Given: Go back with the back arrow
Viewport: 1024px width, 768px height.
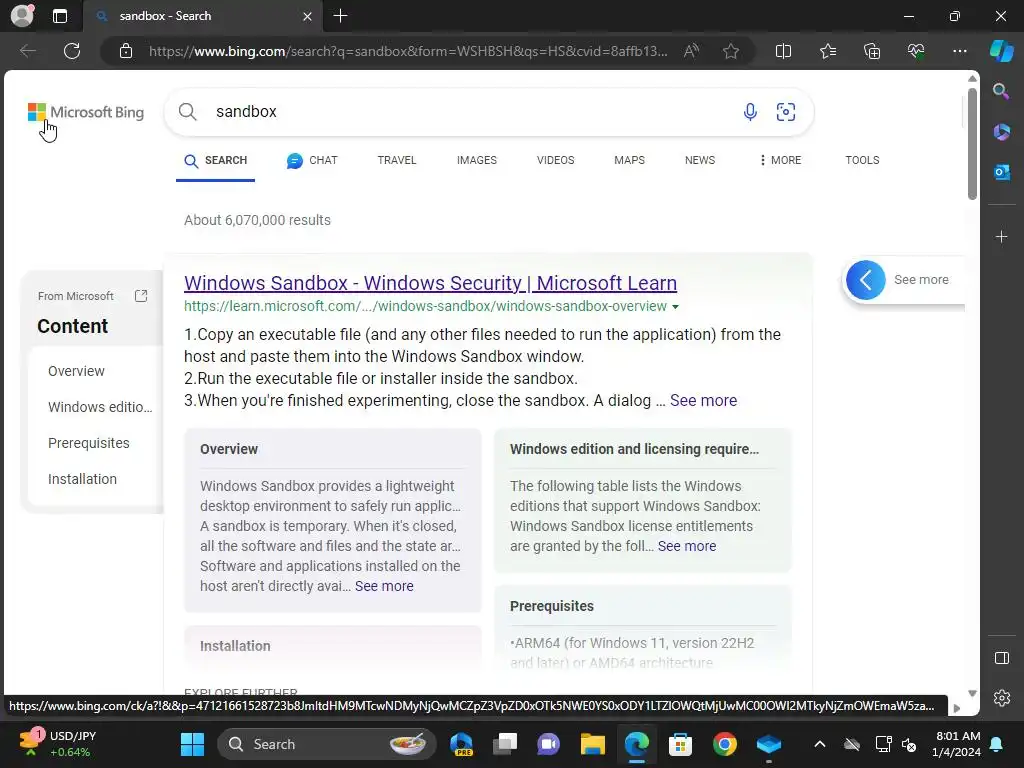Looking at the screenshot, I should point(27,51).
